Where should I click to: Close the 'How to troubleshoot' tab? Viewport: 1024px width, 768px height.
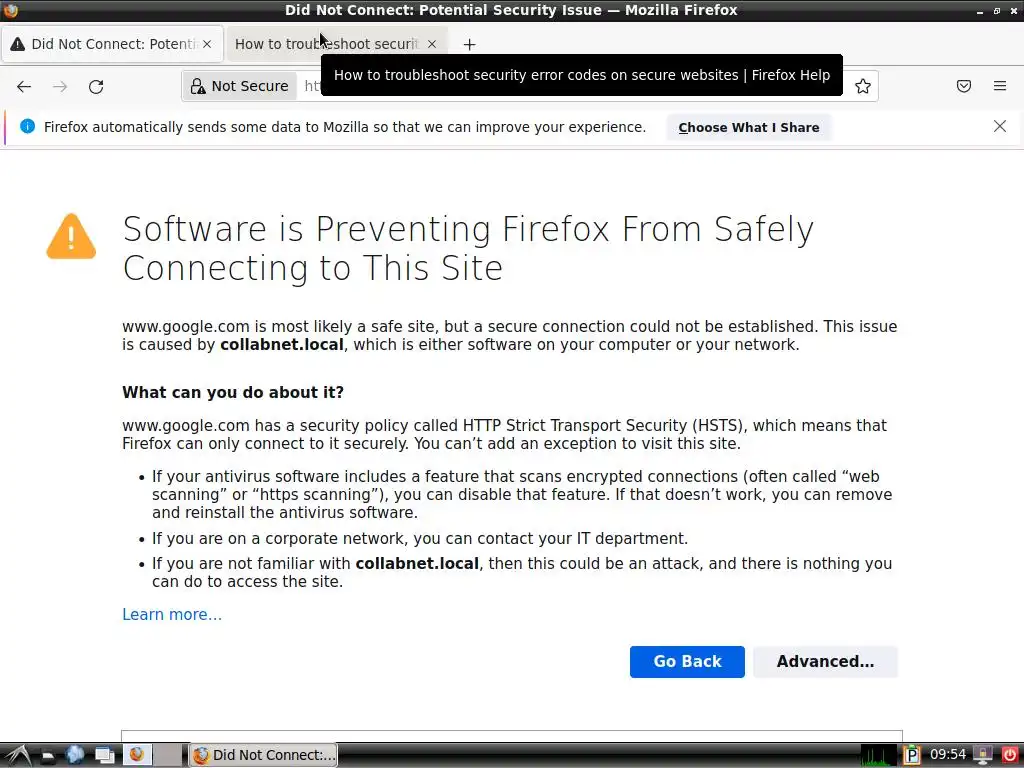point(432,44)
